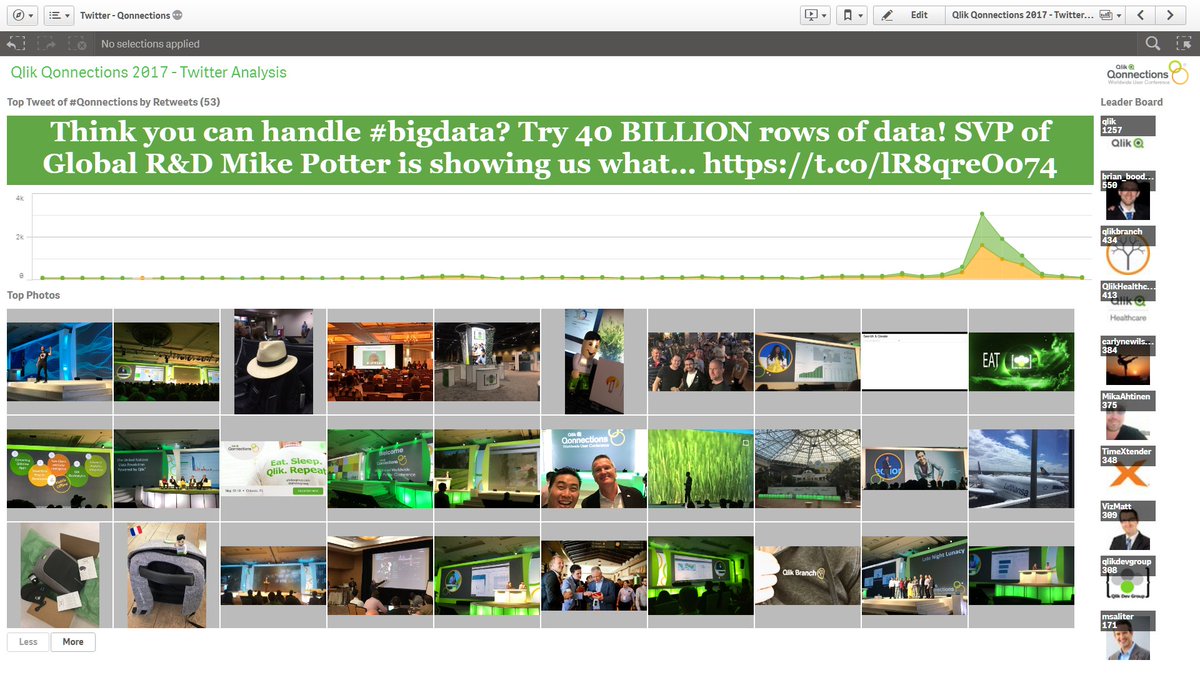Select brian_bood leader board entry

click(1128, 195)
